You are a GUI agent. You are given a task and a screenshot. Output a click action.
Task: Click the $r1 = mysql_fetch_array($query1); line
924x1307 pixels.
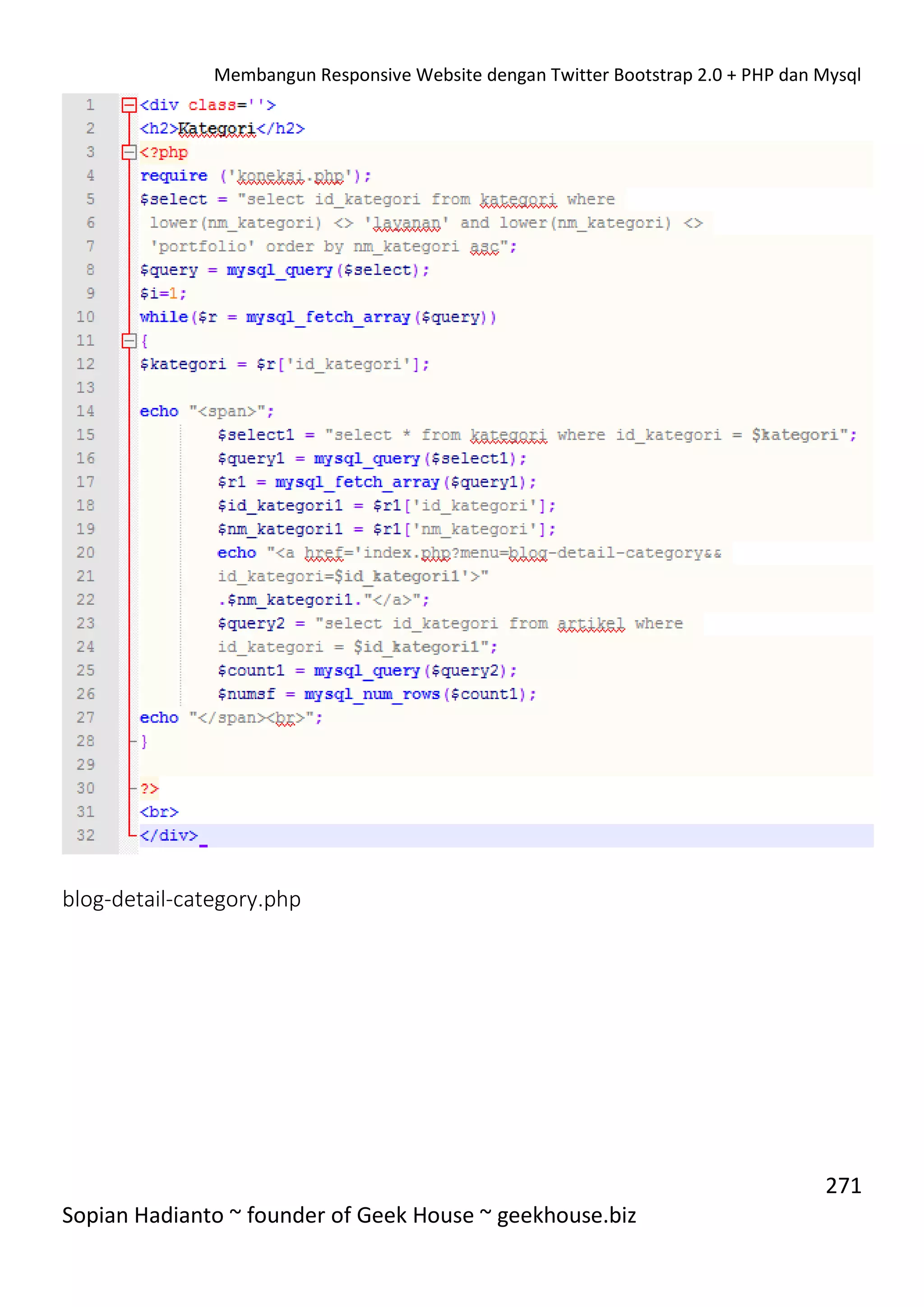coord(377,482)
